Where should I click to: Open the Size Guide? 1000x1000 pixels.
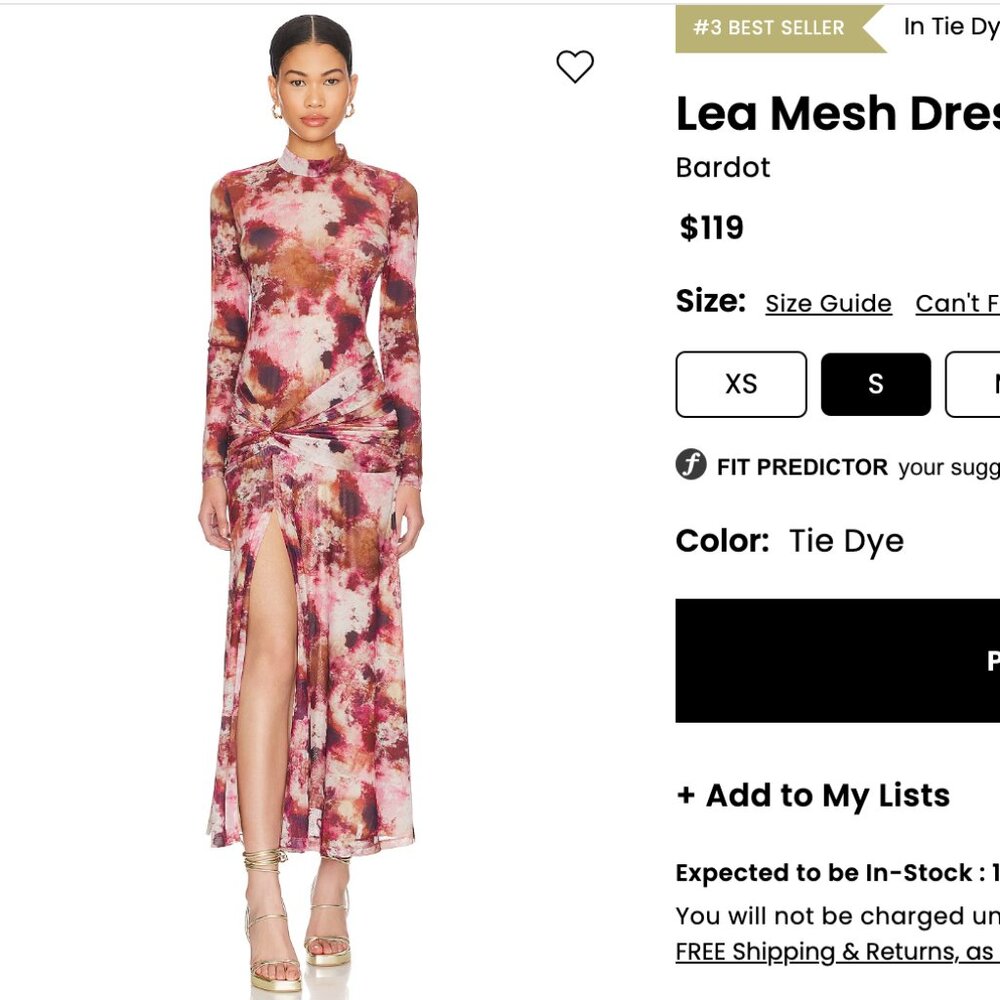coord(827,303)
